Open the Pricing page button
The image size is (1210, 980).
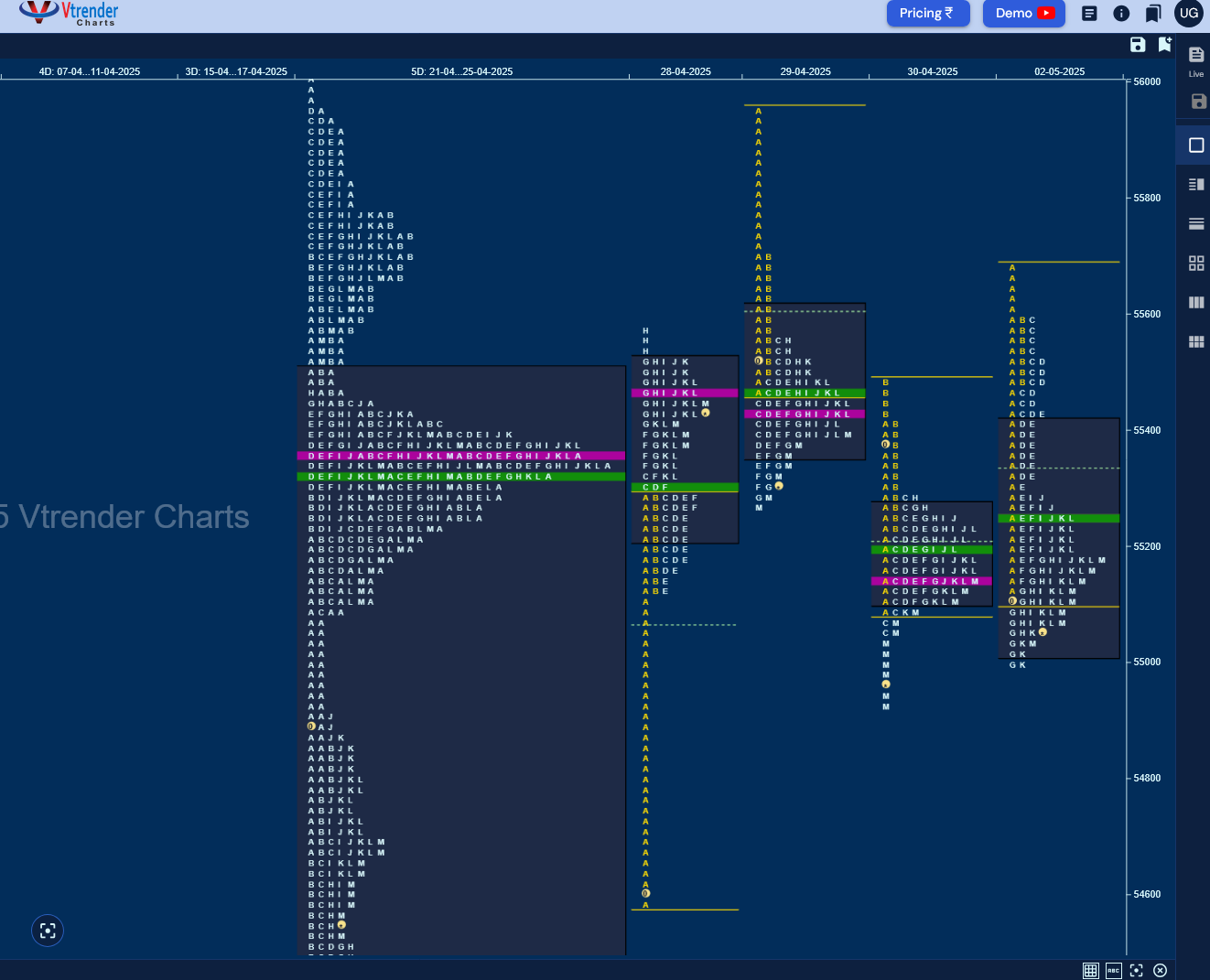pos(927,13)
